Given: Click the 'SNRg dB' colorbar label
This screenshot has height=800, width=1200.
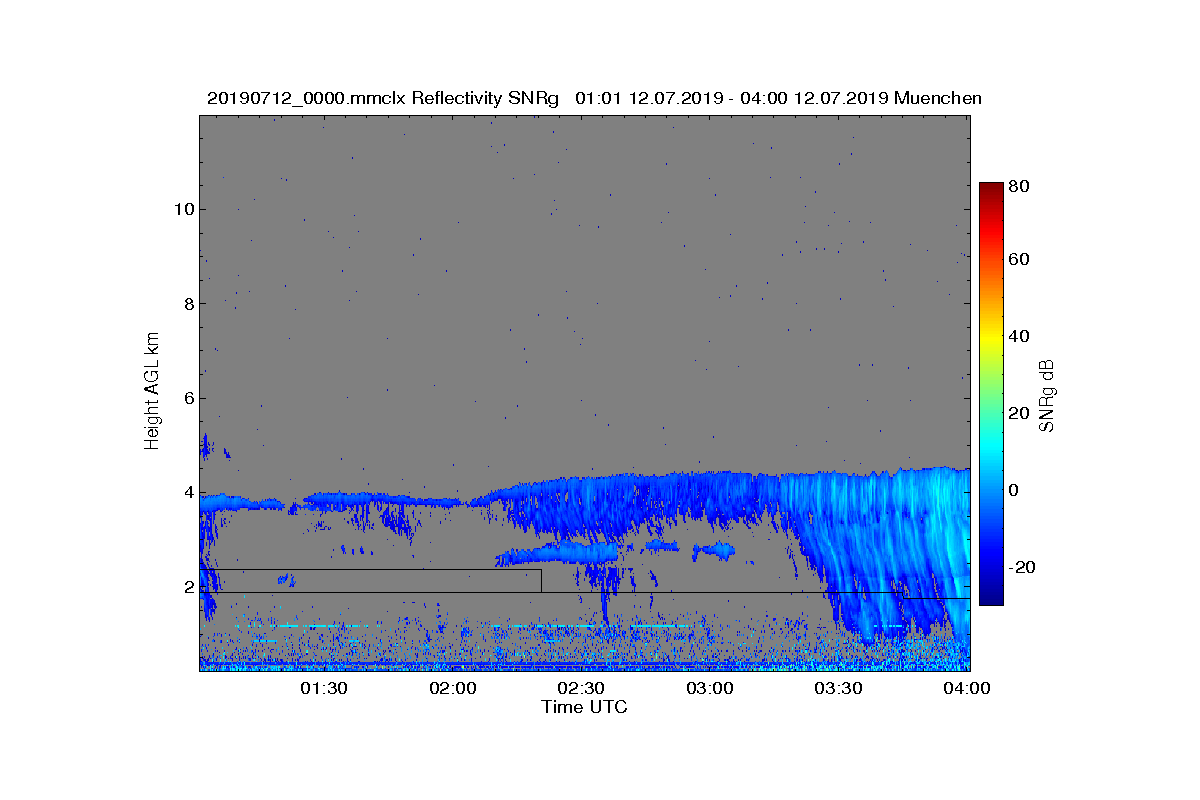Looking at the screenshot, I should point(1047,395).
